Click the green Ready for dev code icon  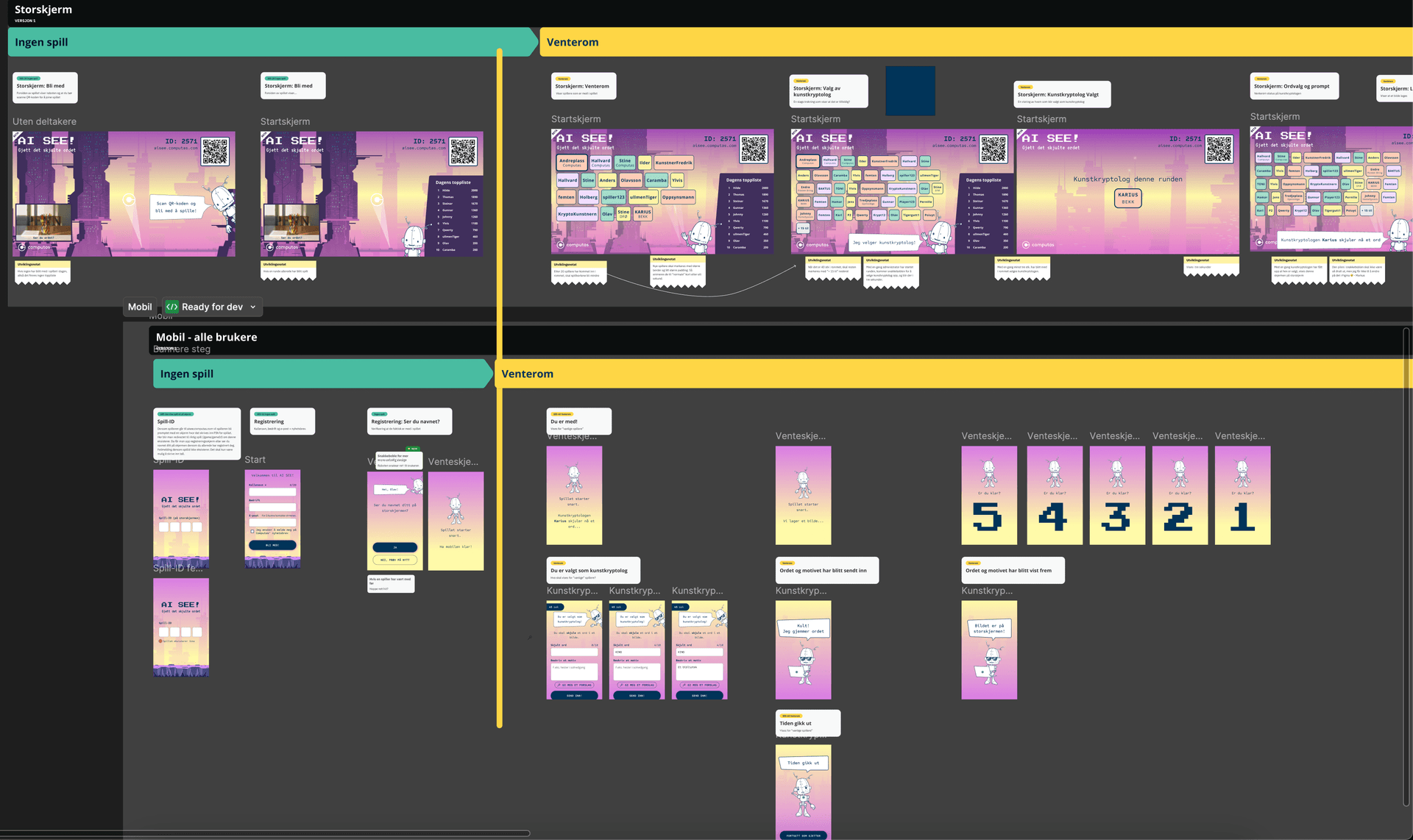click(x=171, y=307)
